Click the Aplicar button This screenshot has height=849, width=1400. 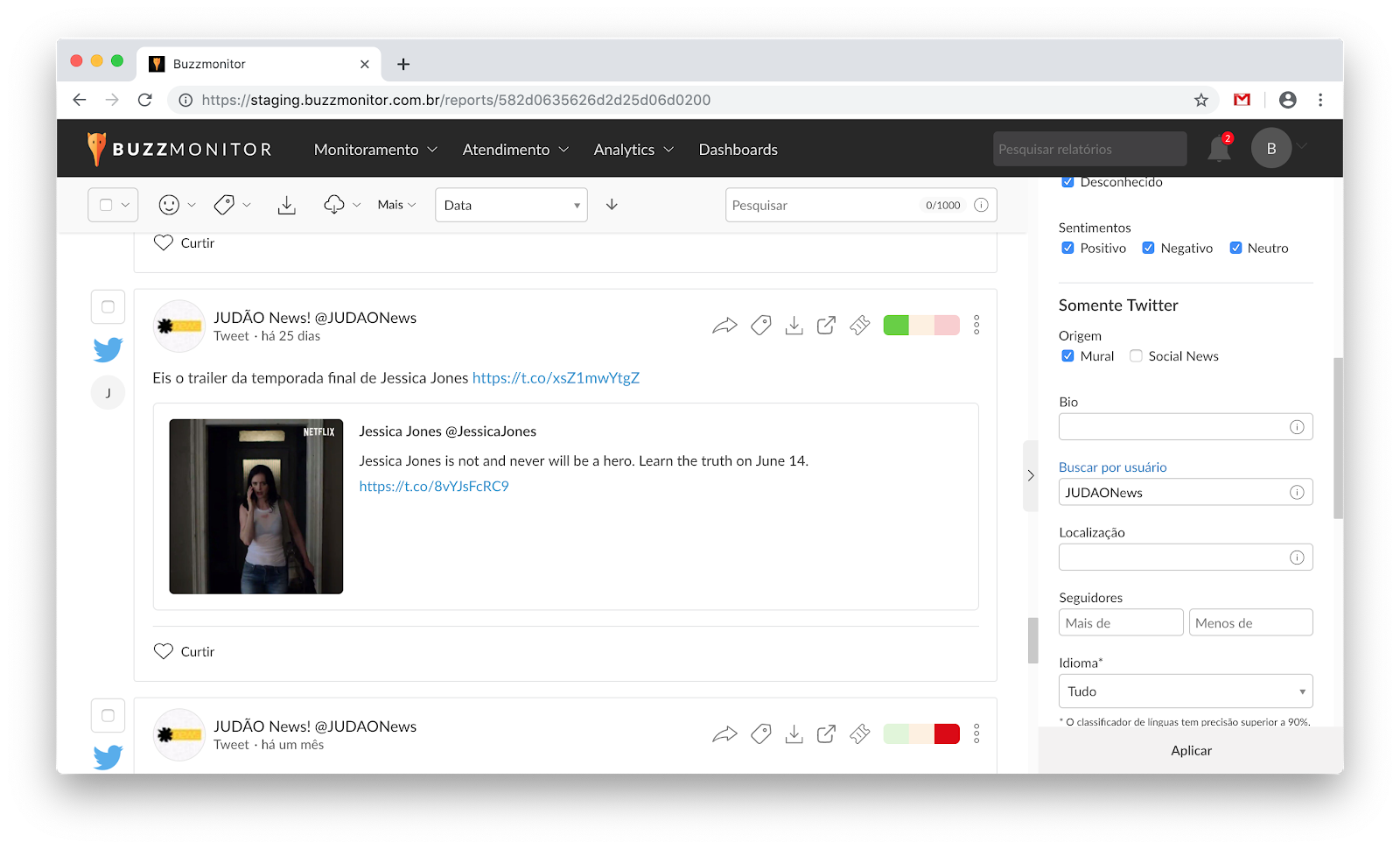(x=1190, y=751)
